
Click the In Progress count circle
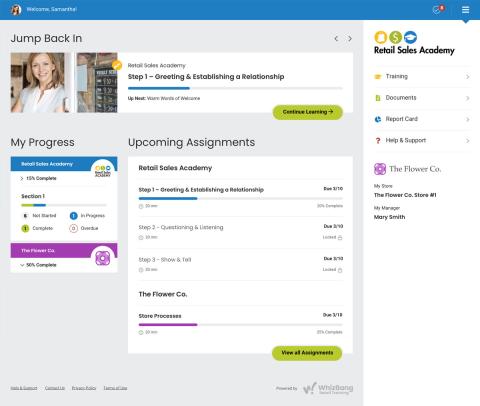tap(73, 216)
